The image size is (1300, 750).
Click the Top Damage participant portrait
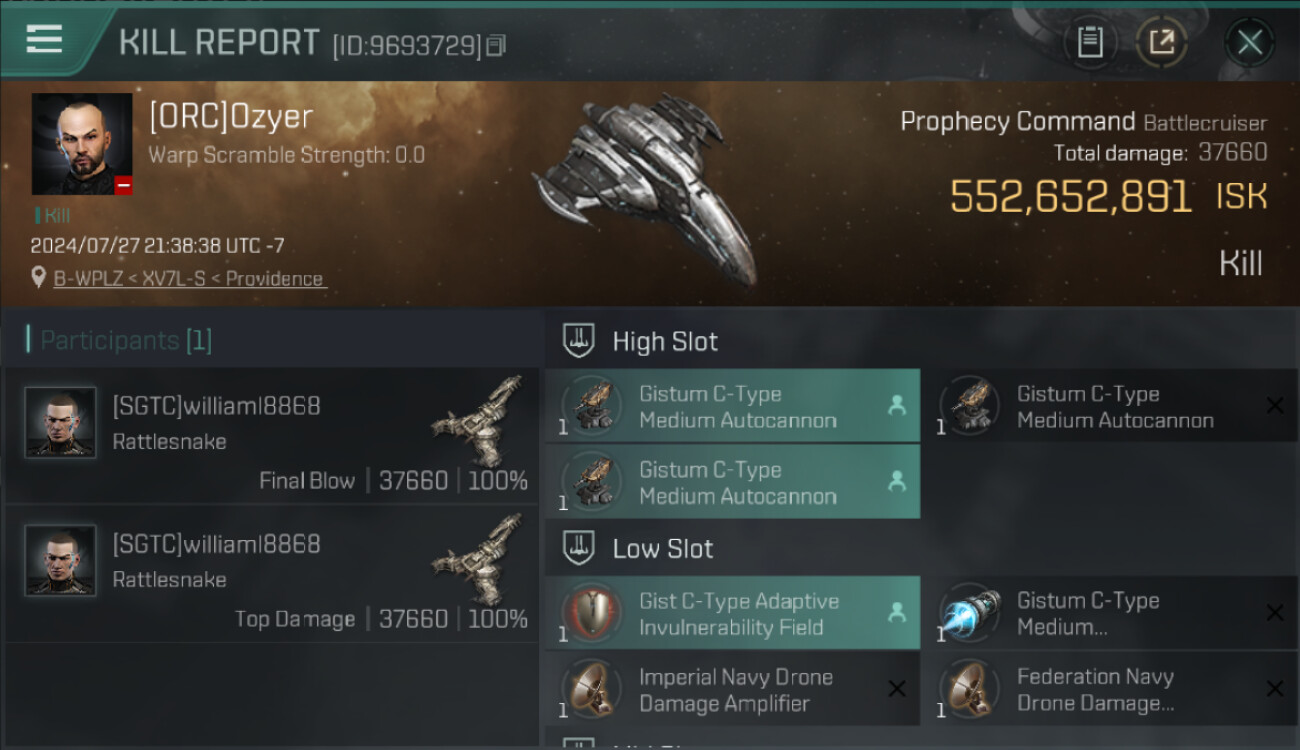pos(60,560)
